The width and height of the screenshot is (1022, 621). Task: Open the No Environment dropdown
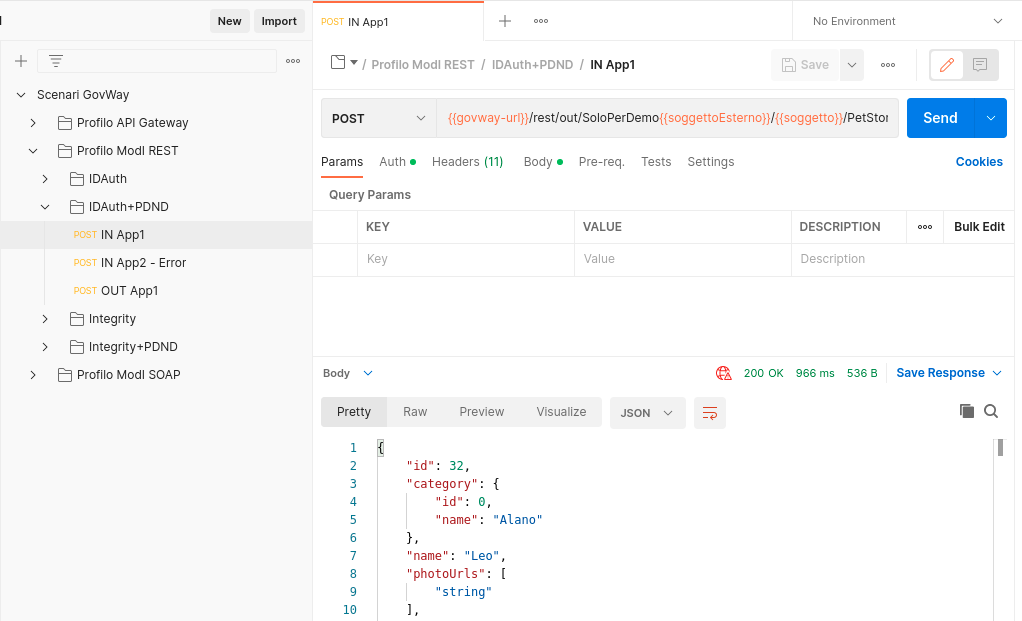907,21
